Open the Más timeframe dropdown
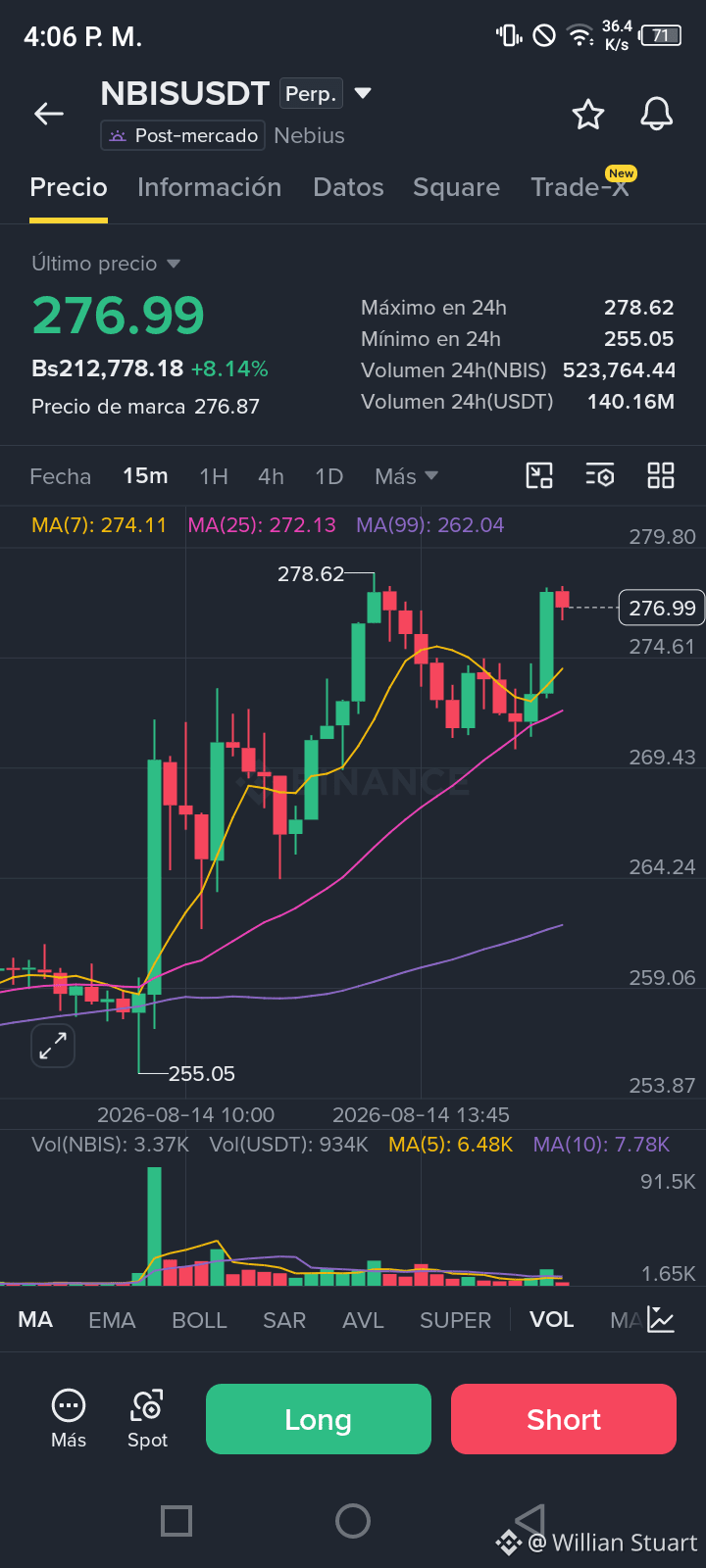The width and height of the screenshot is (706, 1568). click(x=406, y=476)
